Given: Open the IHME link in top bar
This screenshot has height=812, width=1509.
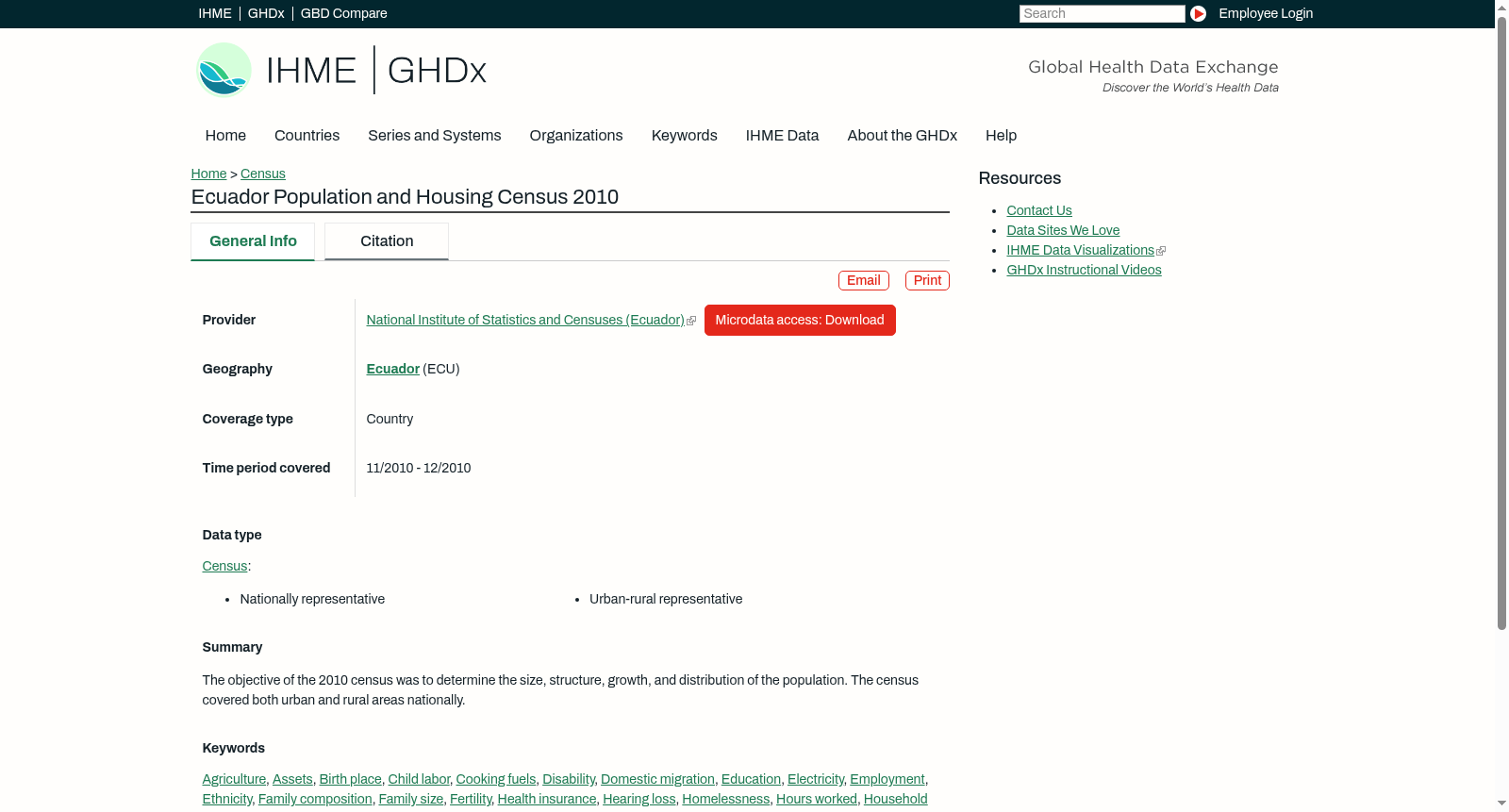Looking at the screenshot, I should coord(215,13).
